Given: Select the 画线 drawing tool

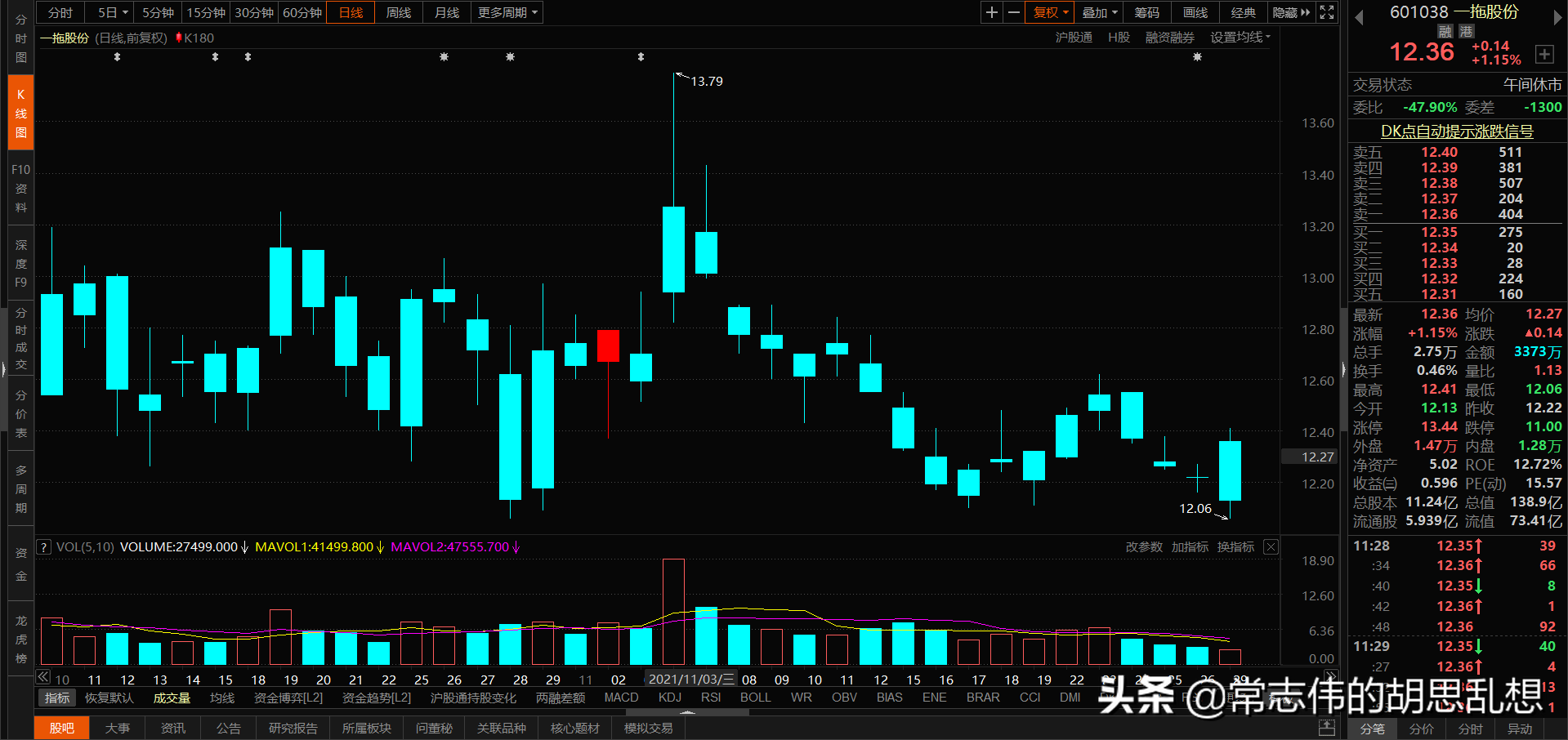Looking at the screenshot, I should (1194, 12).
